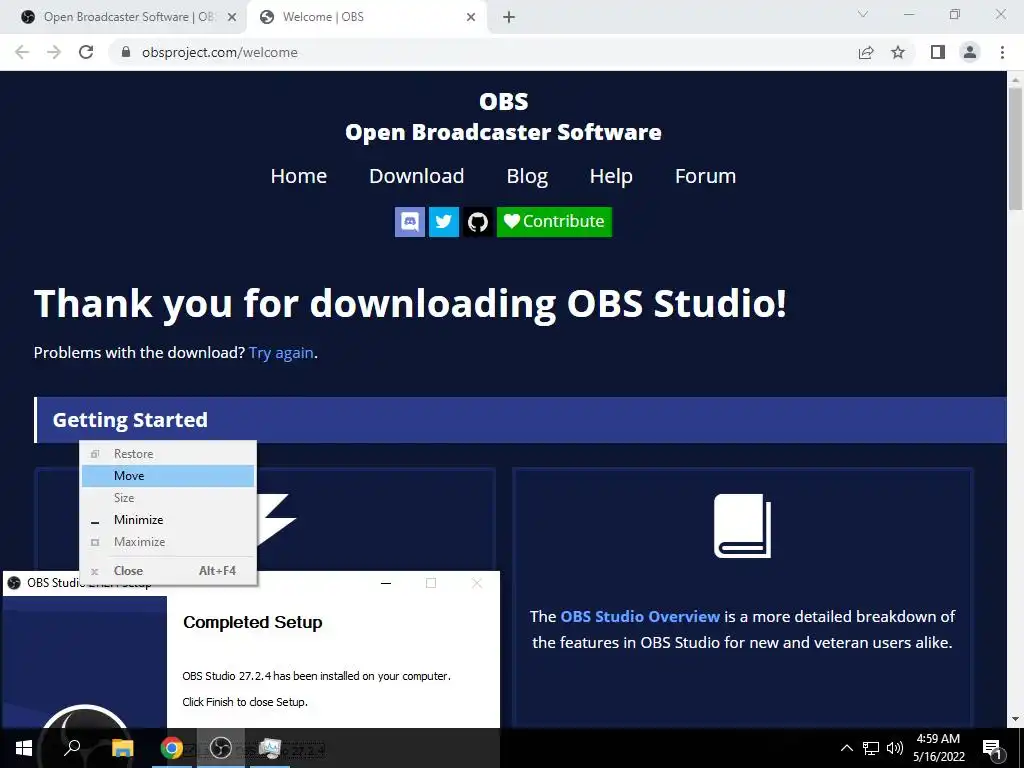Select OBS installer taskbar icon
This screenshot has height=768, width=1024.
[x=221, y=748]
